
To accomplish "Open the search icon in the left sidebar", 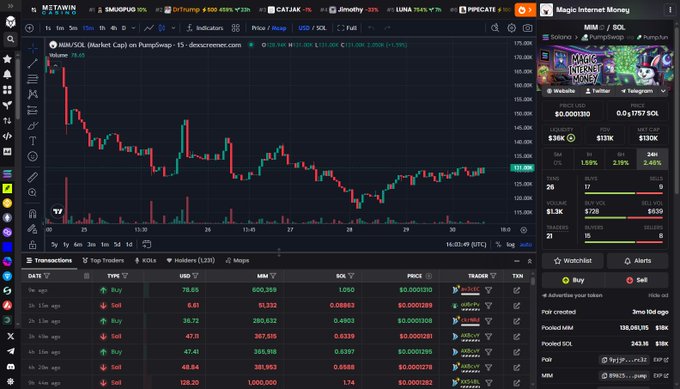I will pyautogui.click(x=10, y=39).
